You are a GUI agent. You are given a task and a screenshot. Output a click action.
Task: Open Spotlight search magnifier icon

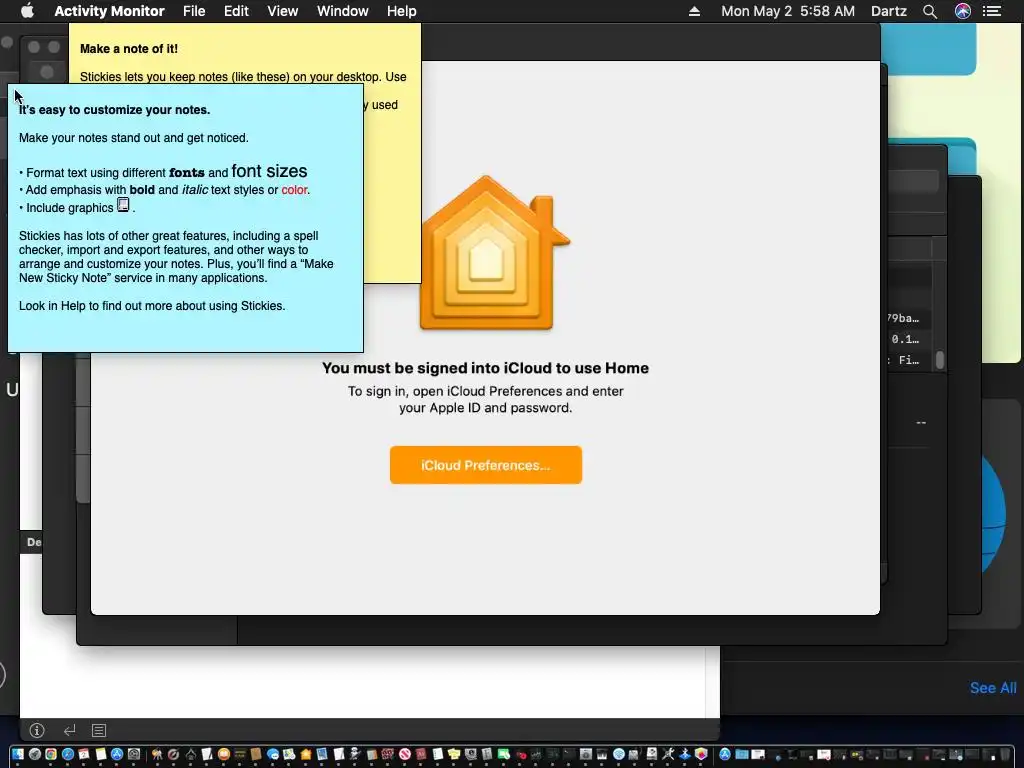coord(930,11)
